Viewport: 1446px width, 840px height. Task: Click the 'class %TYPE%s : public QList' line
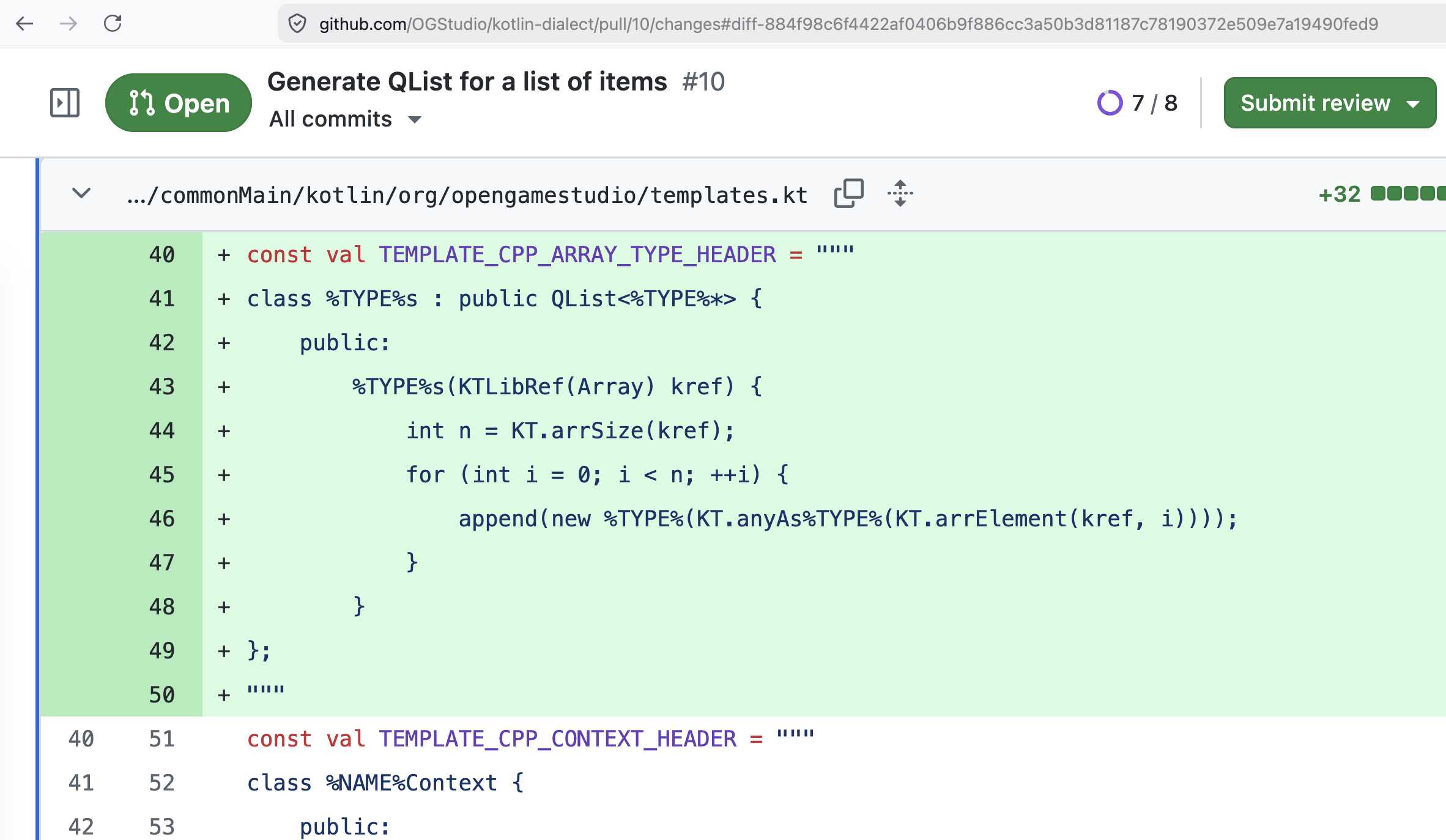505,298
